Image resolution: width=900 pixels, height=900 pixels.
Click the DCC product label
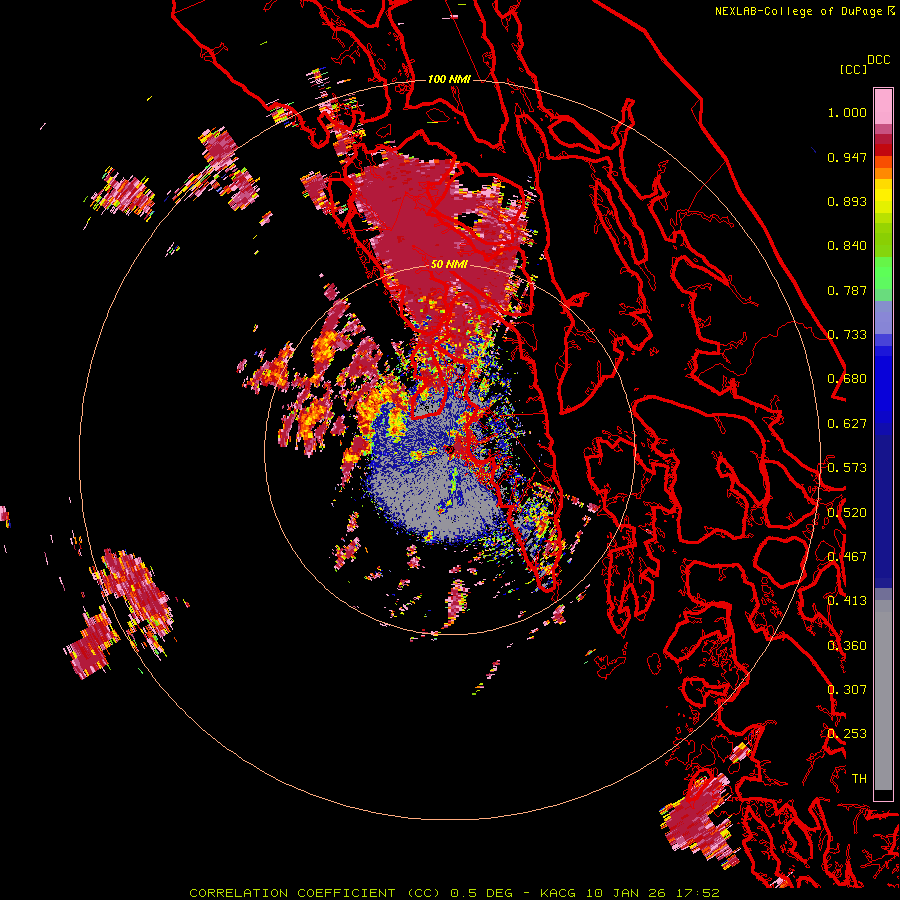[x=879, y=60]
